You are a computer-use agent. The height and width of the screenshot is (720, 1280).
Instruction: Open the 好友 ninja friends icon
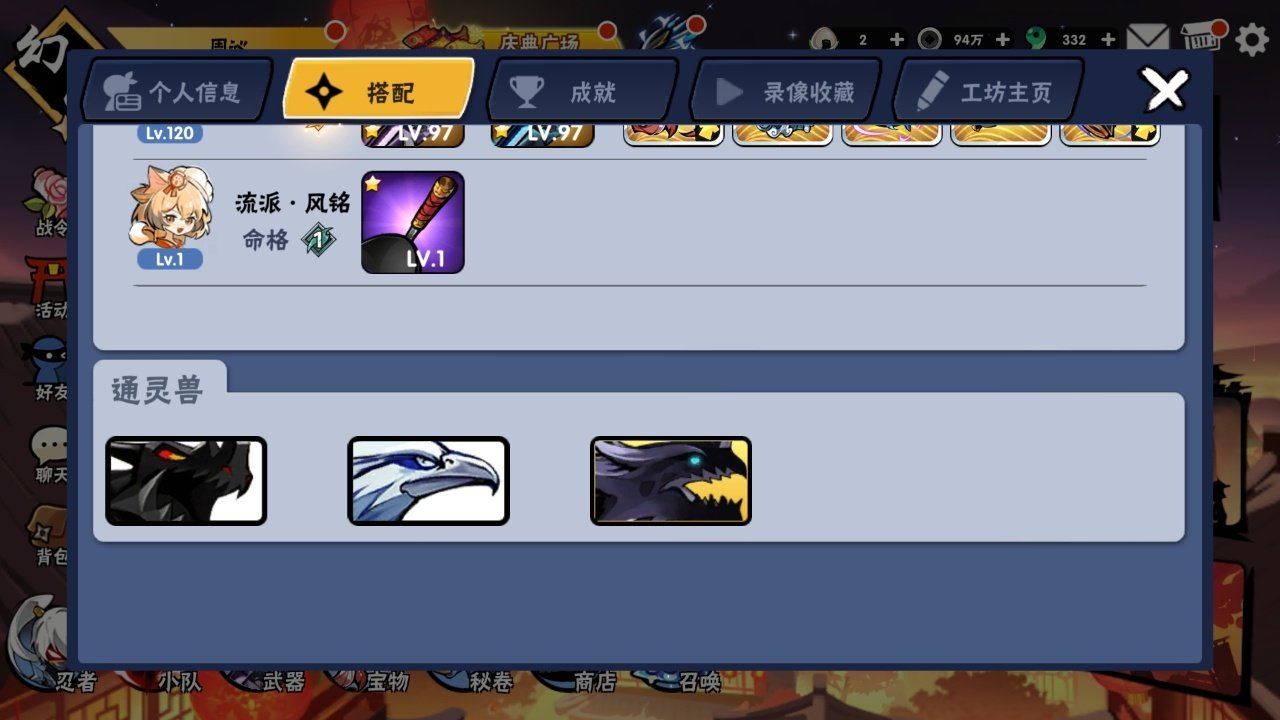(x=50, y=368)
